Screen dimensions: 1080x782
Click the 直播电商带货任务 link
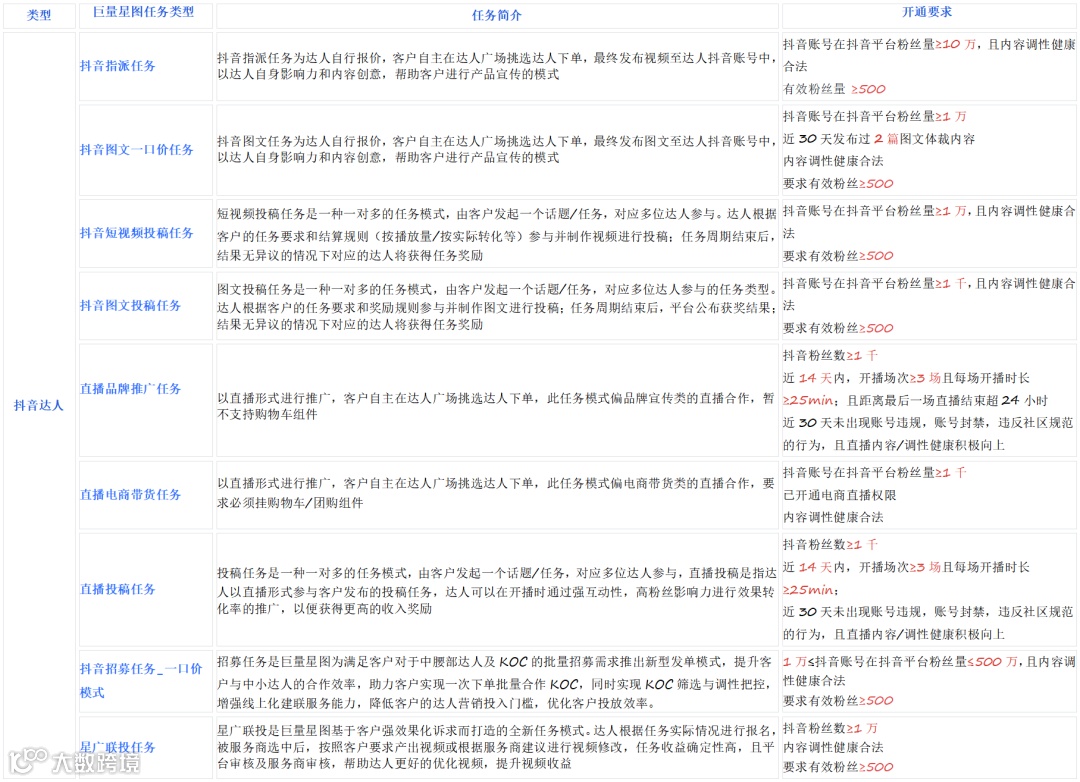click(130, 495)
